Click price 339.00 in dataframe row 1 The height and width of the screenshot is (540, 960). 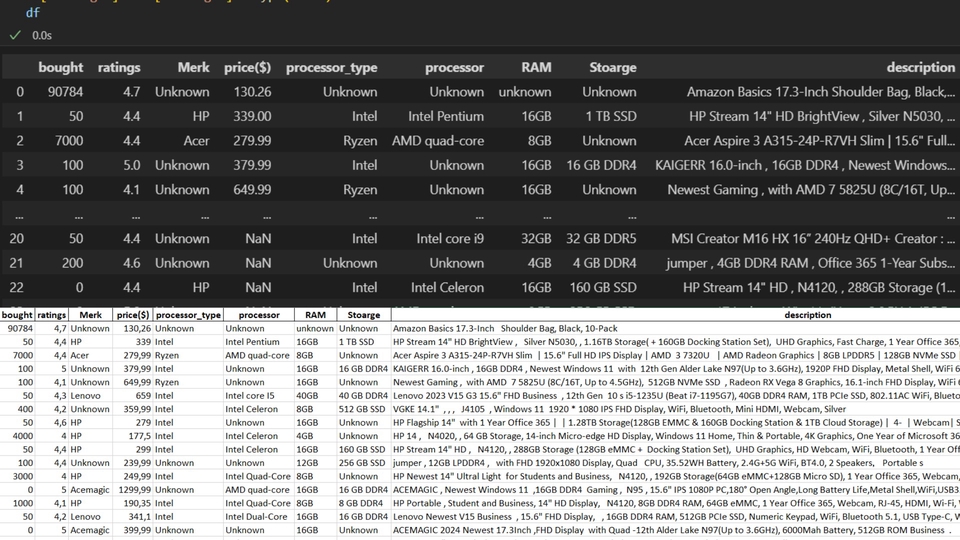(252, 116)
